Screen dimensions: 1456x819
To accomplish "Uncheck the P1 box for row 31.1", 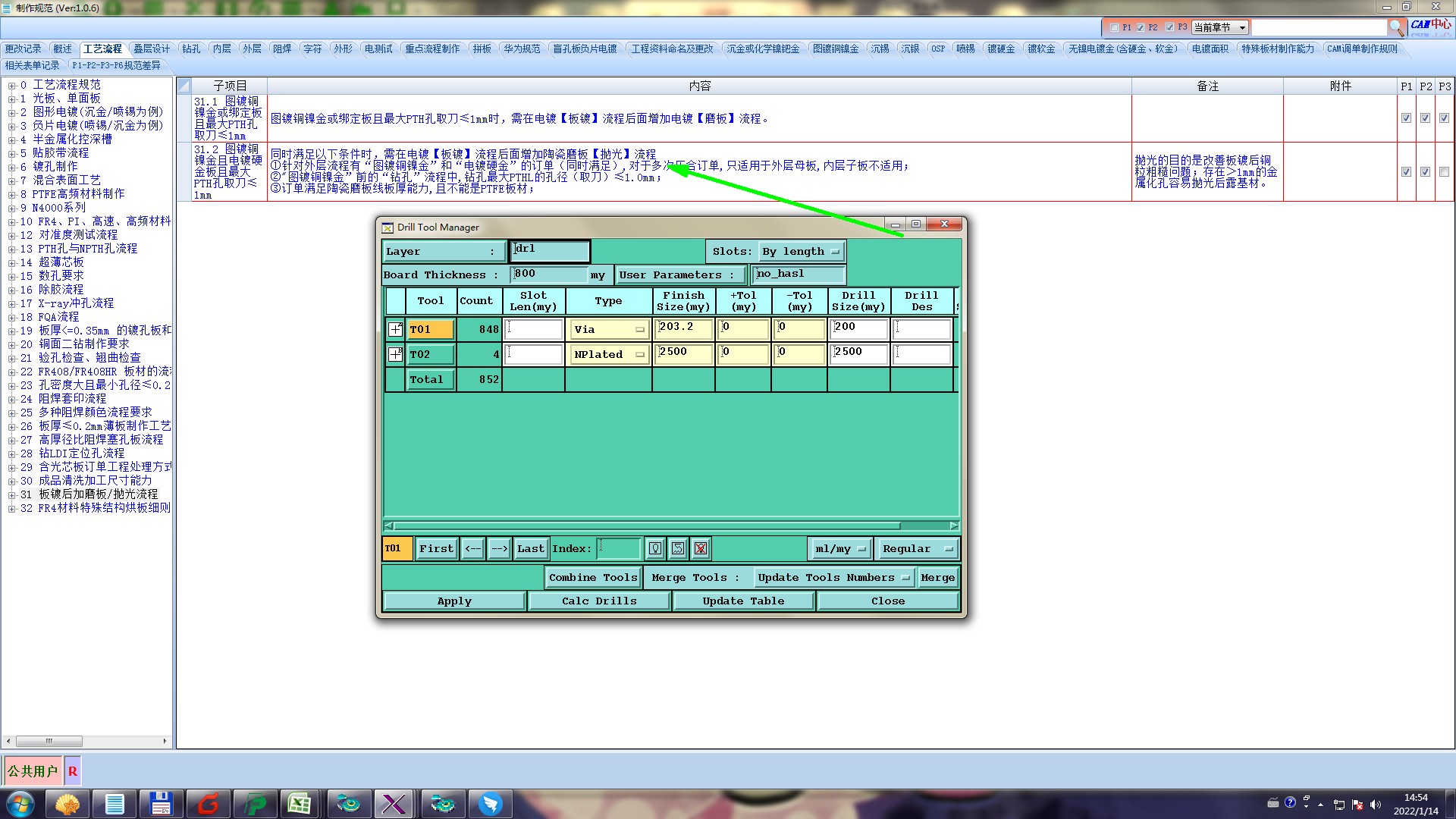I will [1406, 118].
